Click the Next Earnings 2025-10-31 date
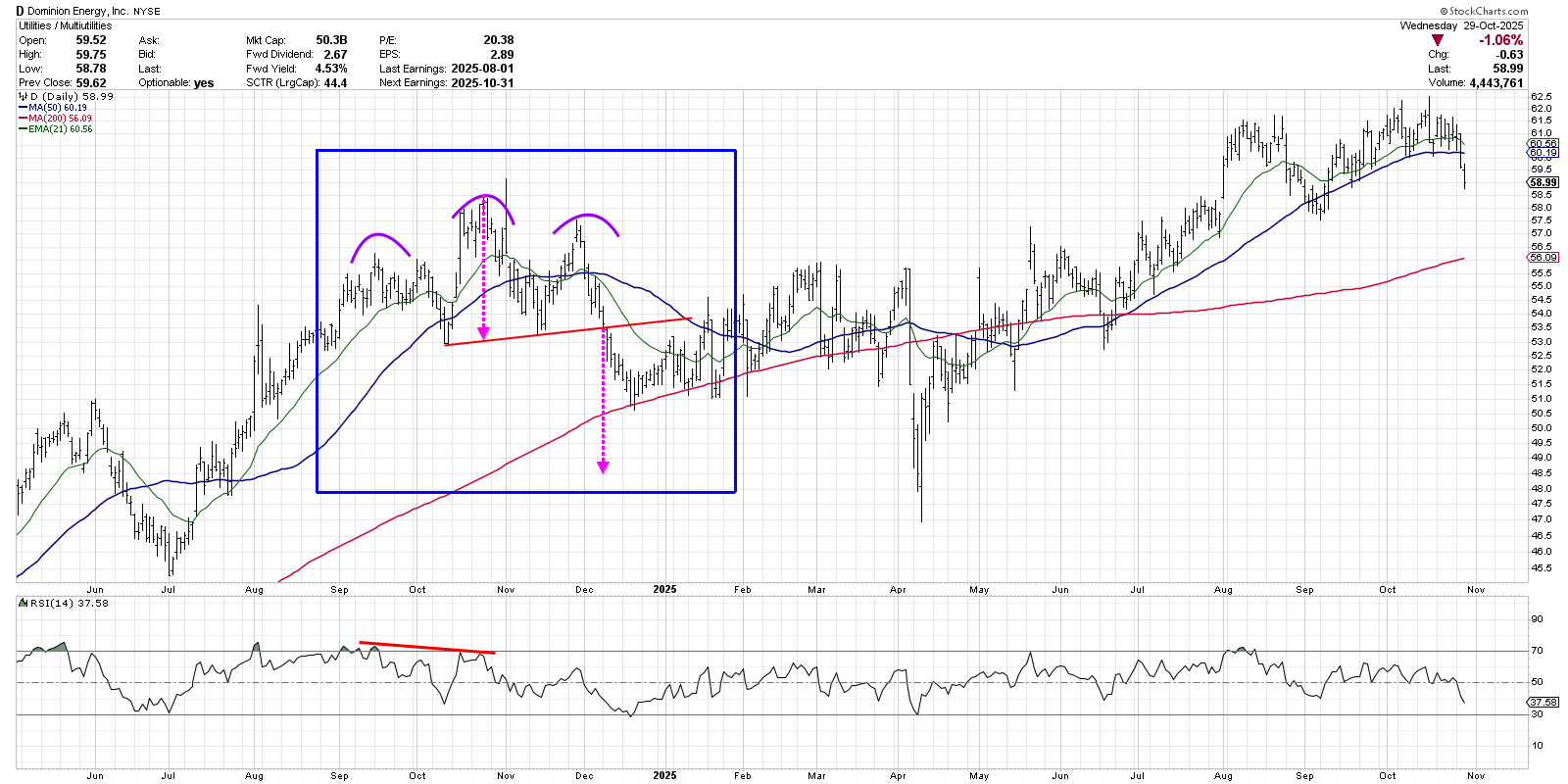1568x784 pixels. click(482, 83)
